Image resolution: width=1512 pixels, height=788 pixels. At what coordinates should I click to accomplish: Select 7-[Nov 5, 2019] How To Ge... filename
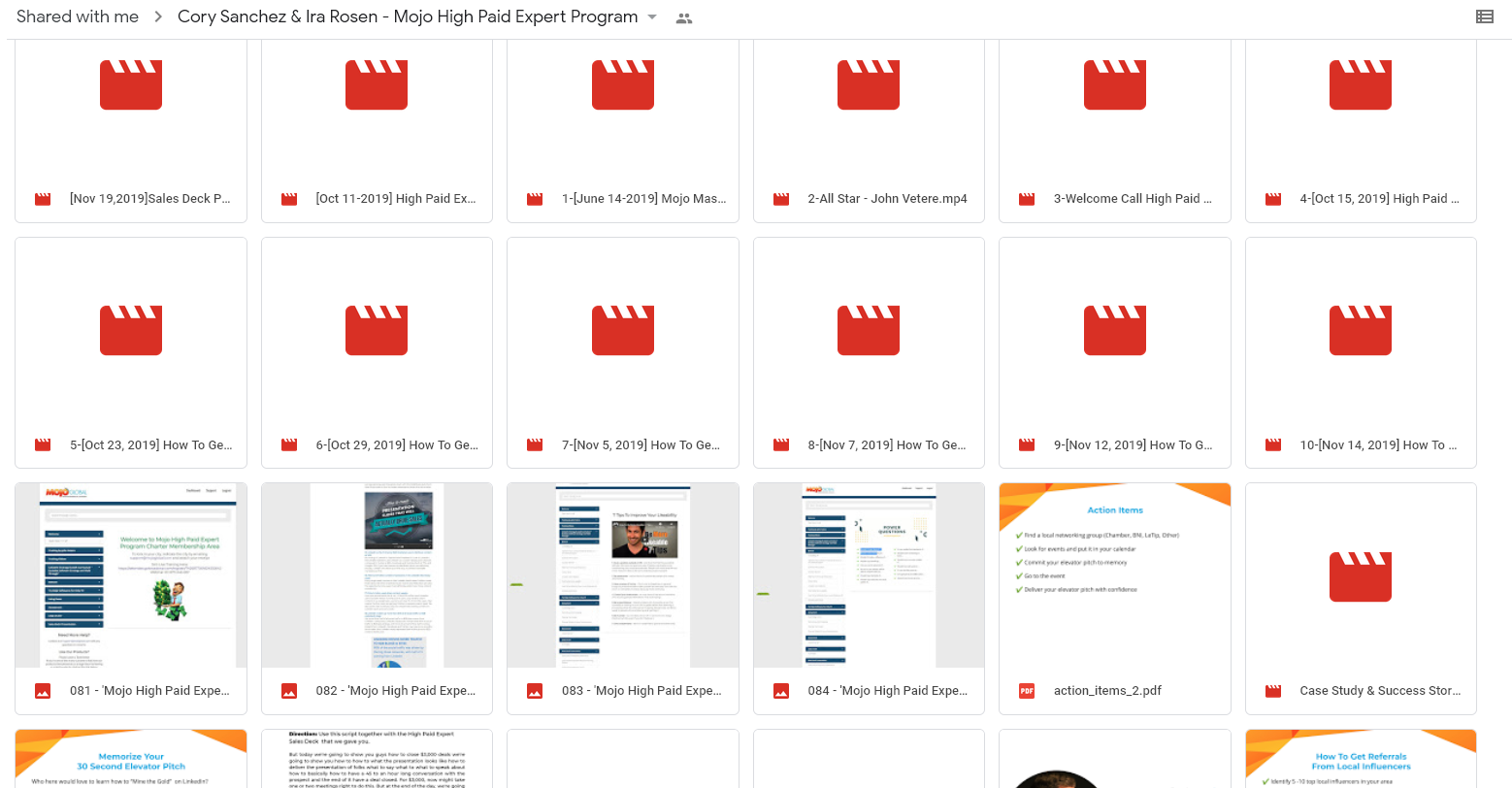[641, 444]
